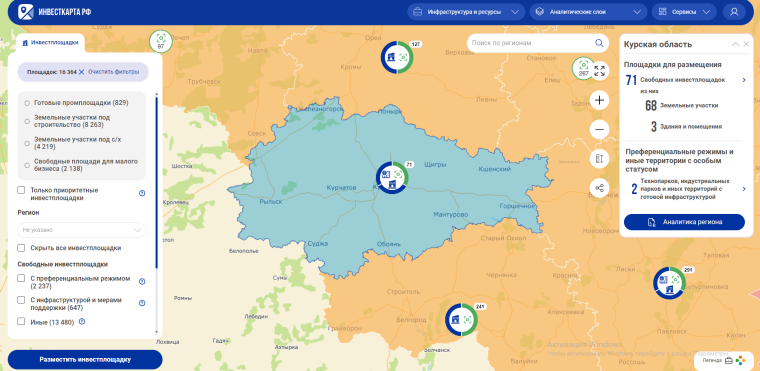The image size is (760, 371).
Task: Click Аналитика региона button
Action: pyautogui.click(x=684, y=222)
